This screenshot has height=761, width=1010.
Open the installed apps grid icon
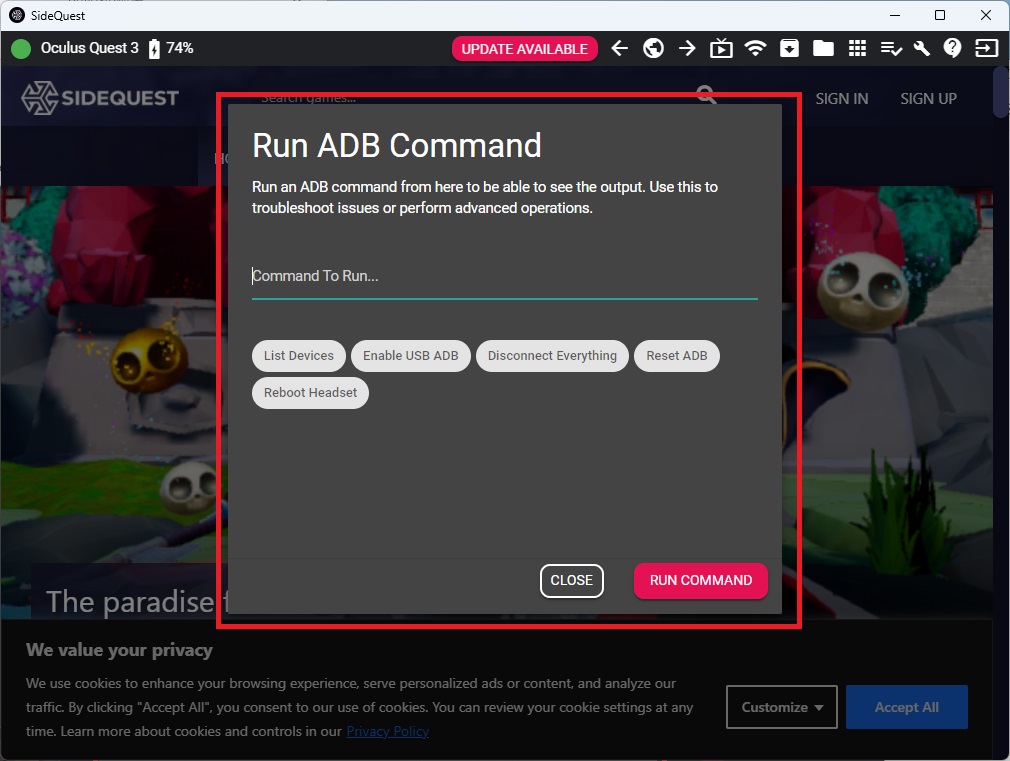click(x=857, y=47)
